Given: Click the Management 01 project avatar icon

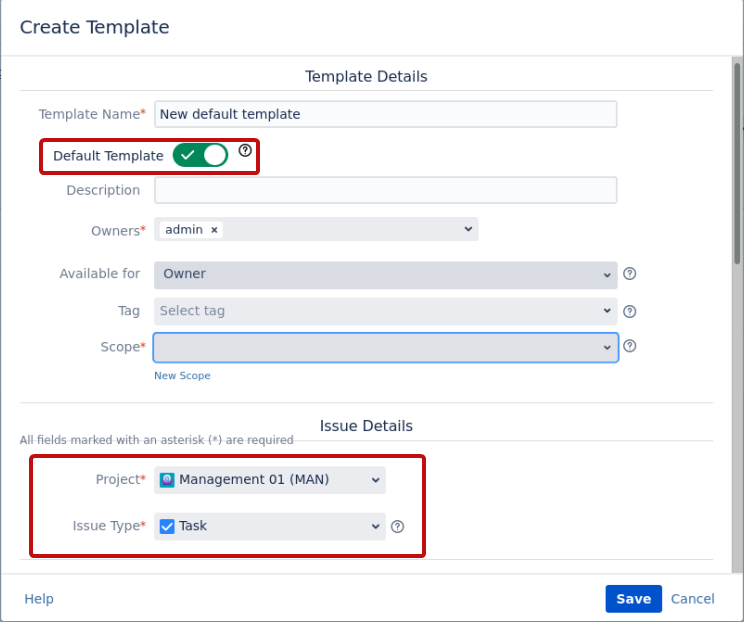Looking at the screenshot, I should click(167, 480).
